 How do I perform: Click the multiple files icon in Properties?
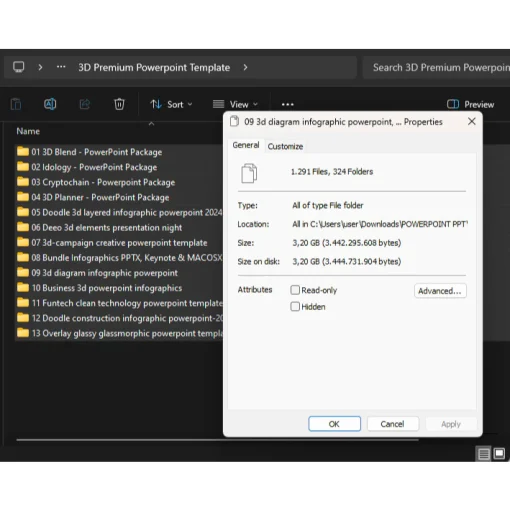[249, 173]
